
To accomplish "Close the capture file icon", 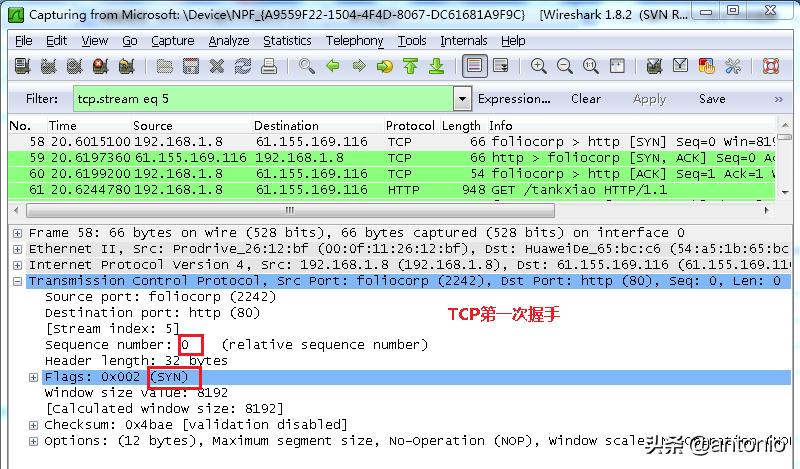I will tap(217, 66).
